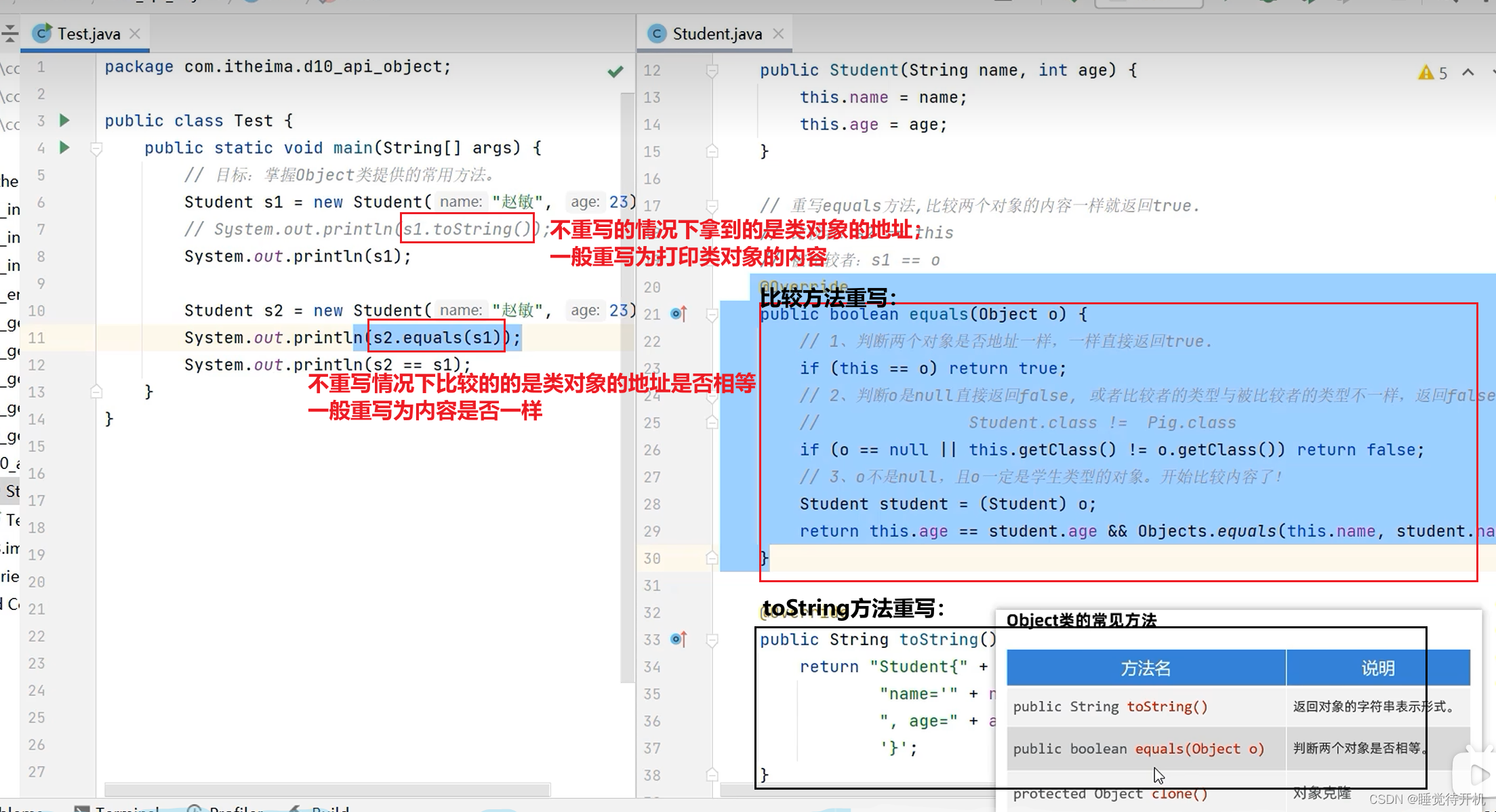This screenshot has height=812, width=1496.
Task: Click the override marker beside the equals method
Action: [x=674, y=313]
